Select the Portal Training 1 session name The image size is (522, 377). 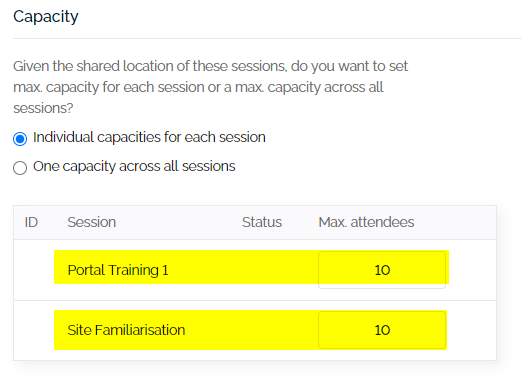tap(118, 270)
